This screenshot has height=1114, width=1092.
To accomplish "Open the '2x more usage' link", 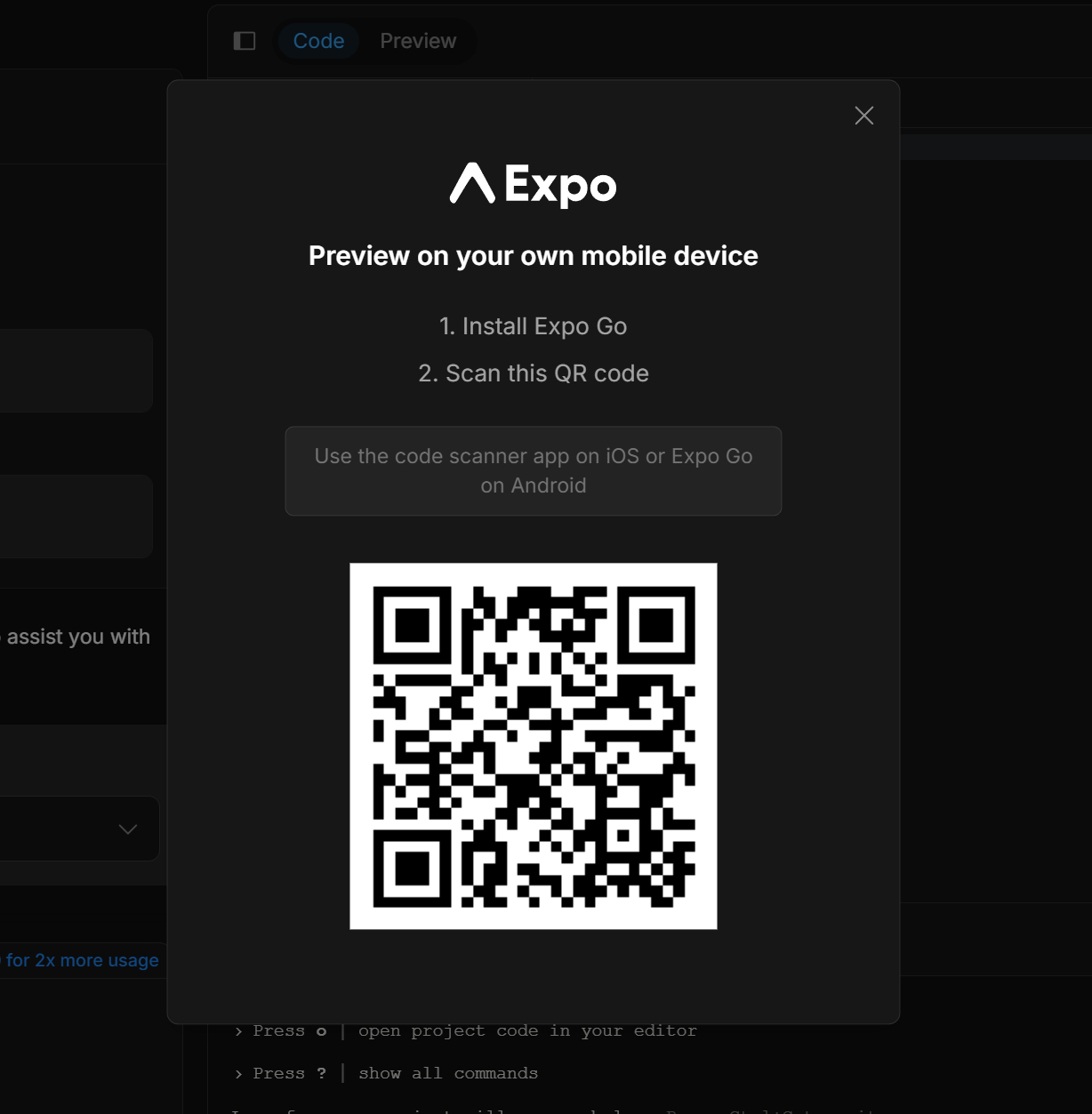I will coord(81,960).
